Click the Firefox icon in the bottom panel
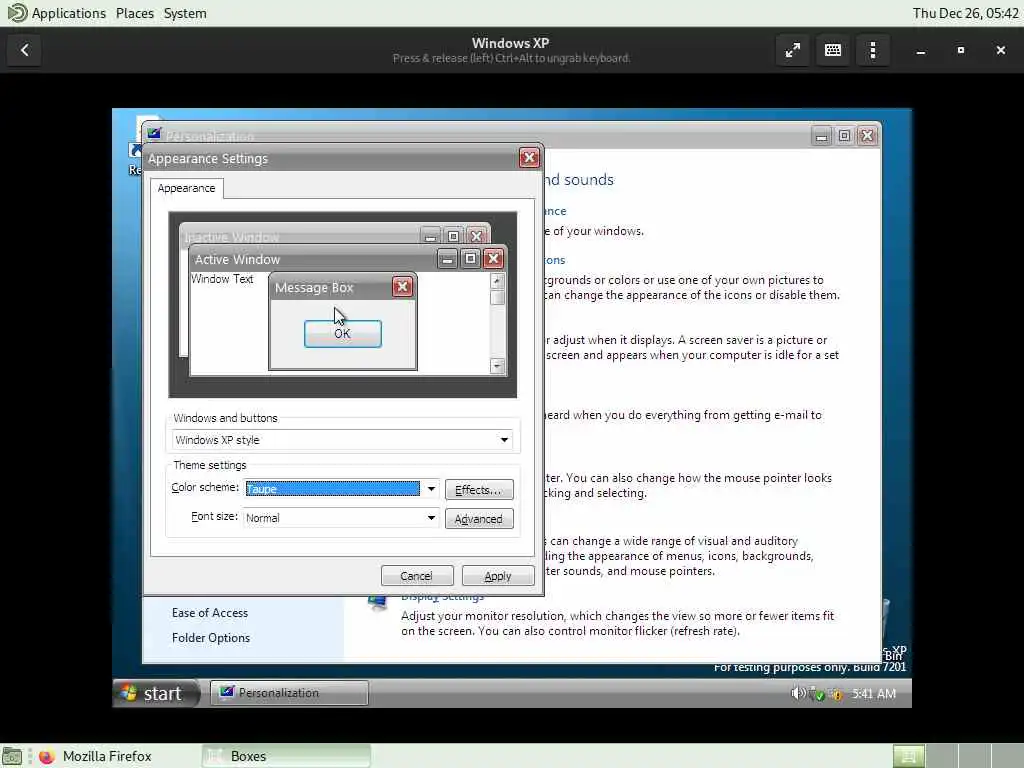Screen dimensions: 1024x768 tap(46, 756)
